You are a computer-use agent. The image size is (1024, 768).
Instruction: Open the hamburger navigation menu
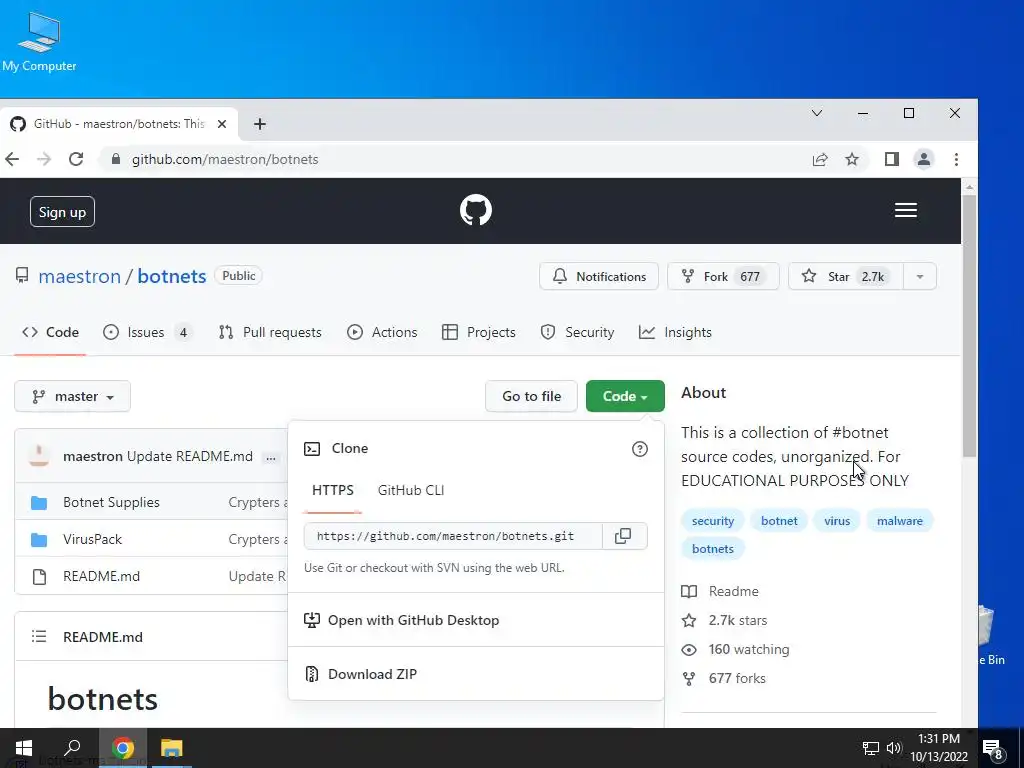(905, 210)
